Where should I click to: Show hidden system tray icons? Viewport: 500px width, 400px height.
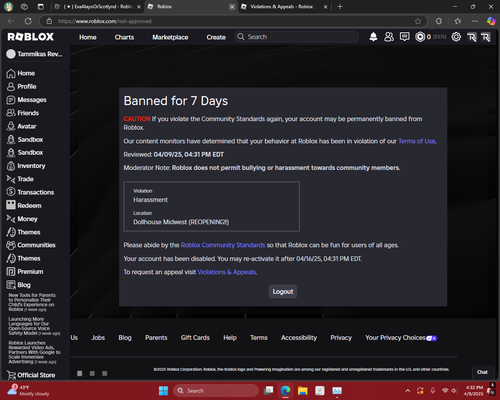tap(407, 390)
